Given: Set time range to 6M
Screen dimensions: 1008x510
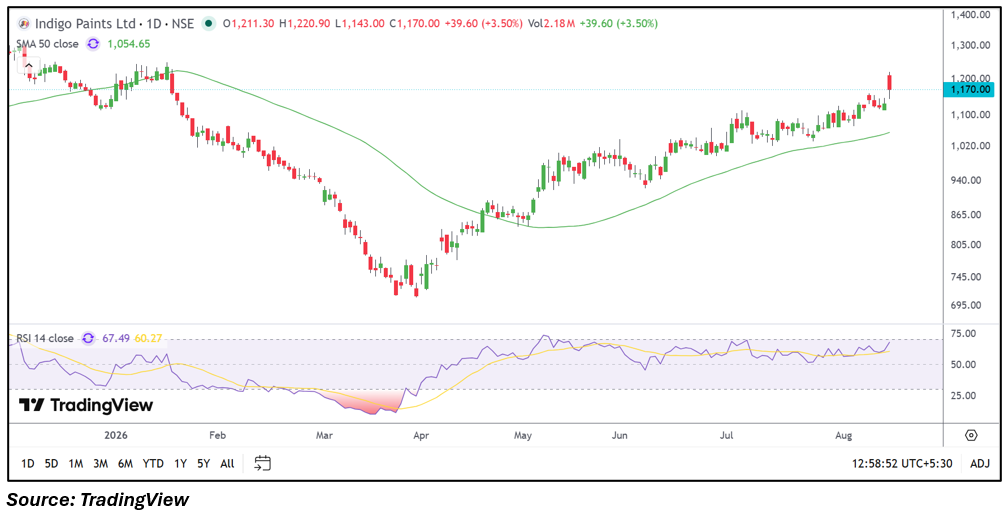Looking at the screenshot, I should coord(126,463).
